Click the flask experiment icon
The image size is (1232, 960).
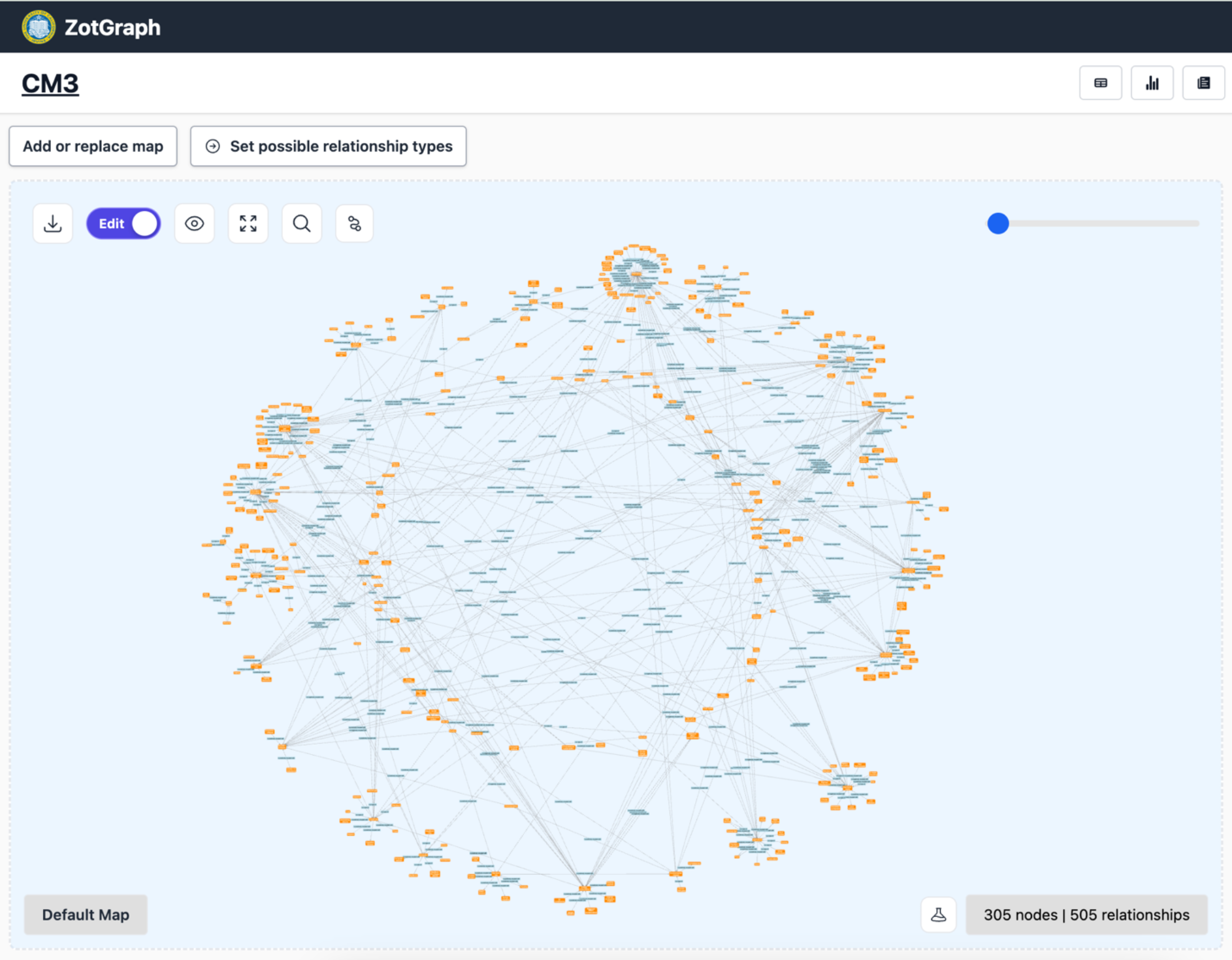pyautogui.click(x=938, y=915)
